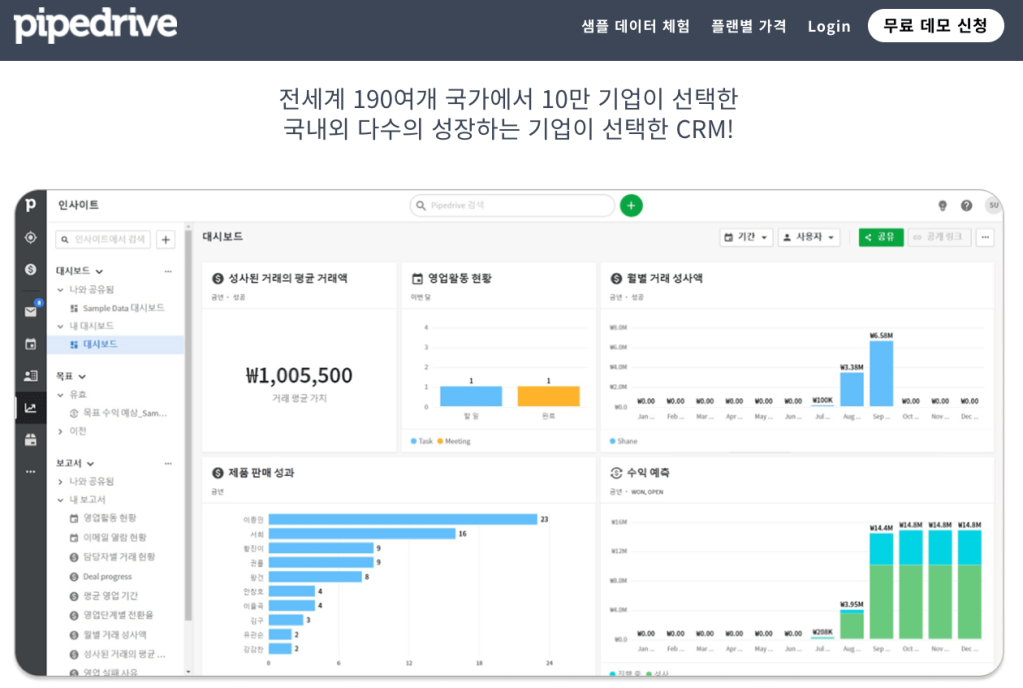Select highlighted 대시보드 tree item
This screenshot has width=1023, height=688.
tap(115, 344)
